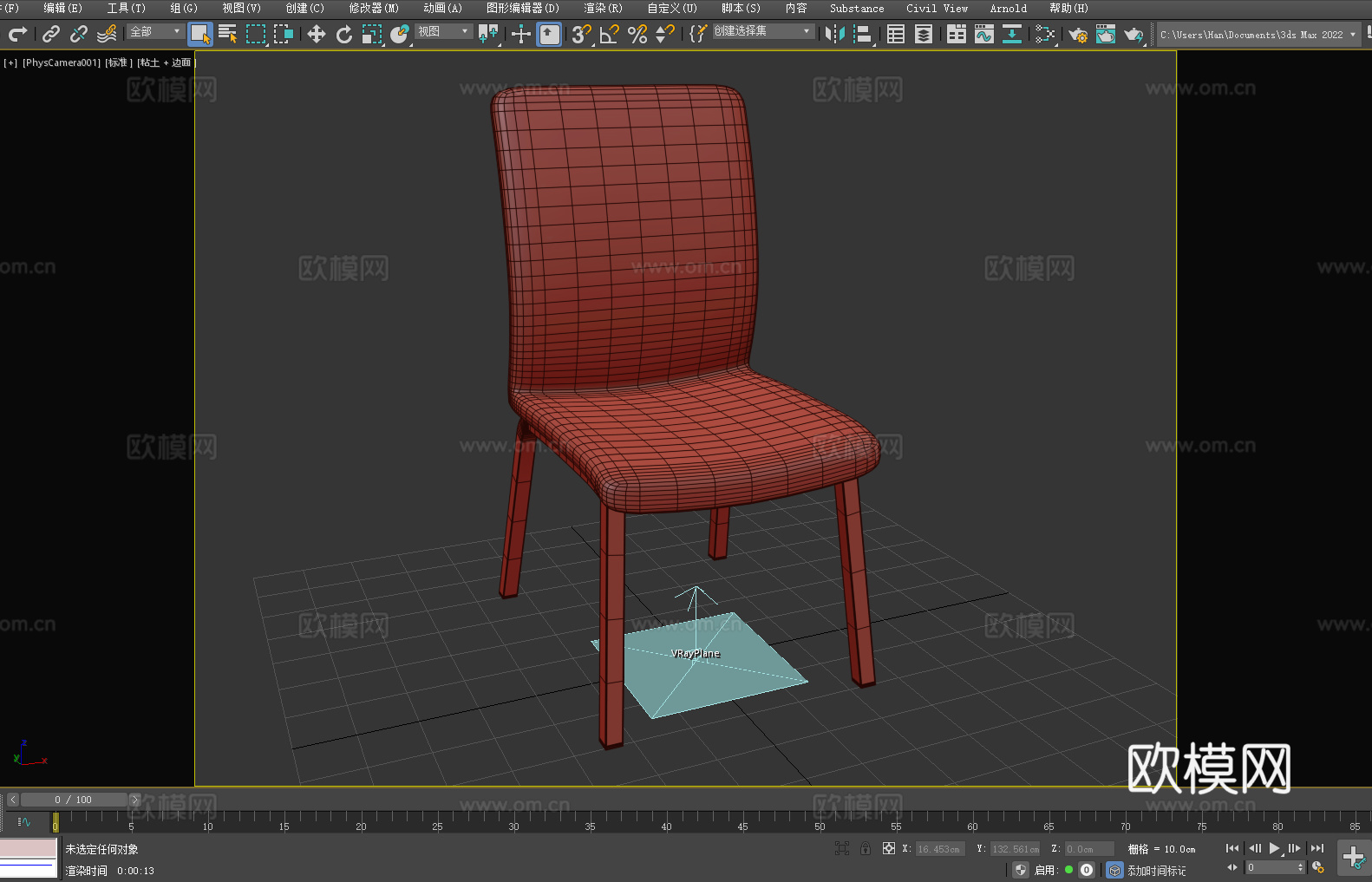This screenshot has height=882, width=1372.
Task: Open Select by Name list icon
Action: point(228,34)
